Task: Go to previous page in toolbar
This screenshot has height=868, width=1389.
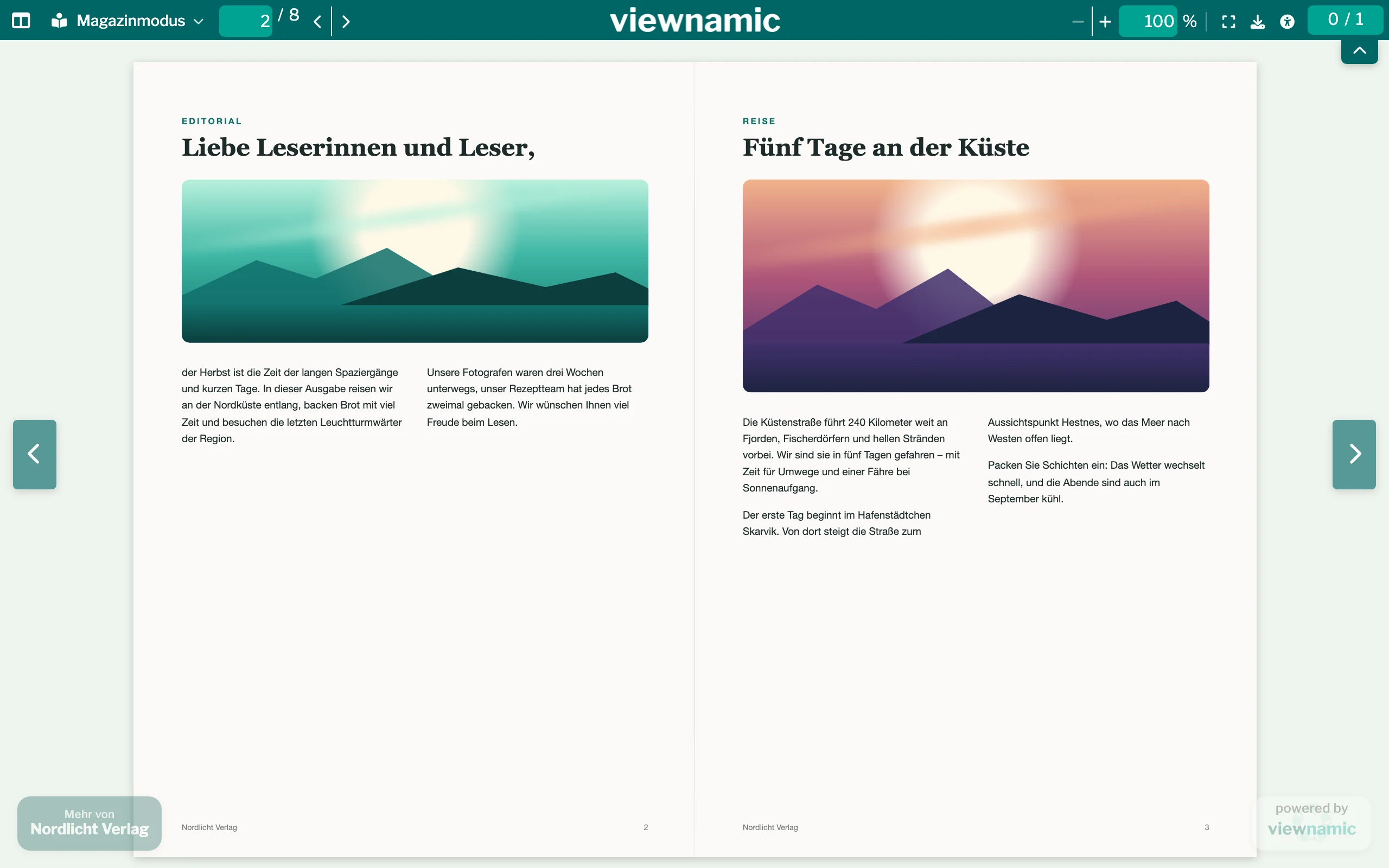Action: pyautogui.click(x=317, y=22)
